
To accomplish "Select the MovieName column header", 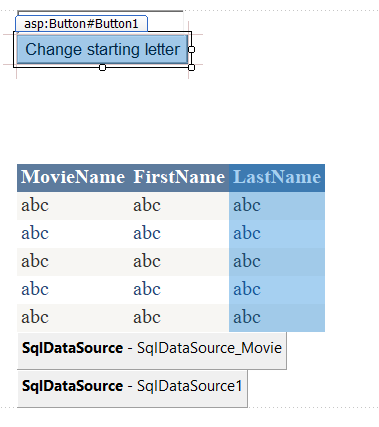I will coord(73,177).
